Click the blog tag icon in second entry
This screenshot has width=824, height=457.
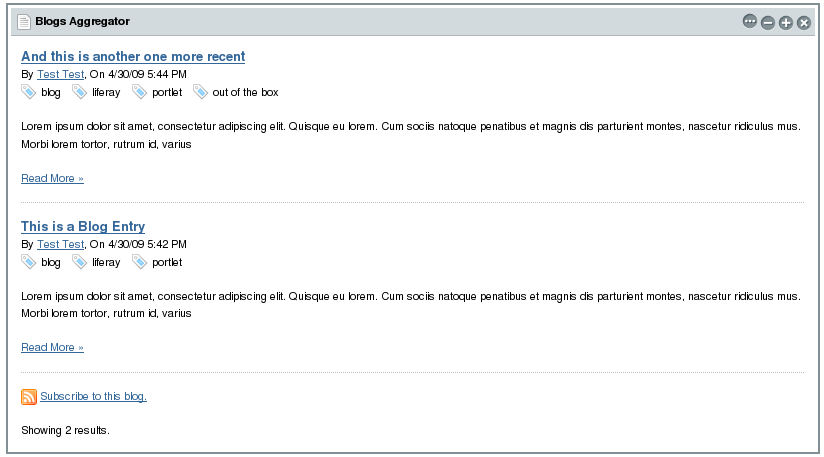click(x=29, y=262)
